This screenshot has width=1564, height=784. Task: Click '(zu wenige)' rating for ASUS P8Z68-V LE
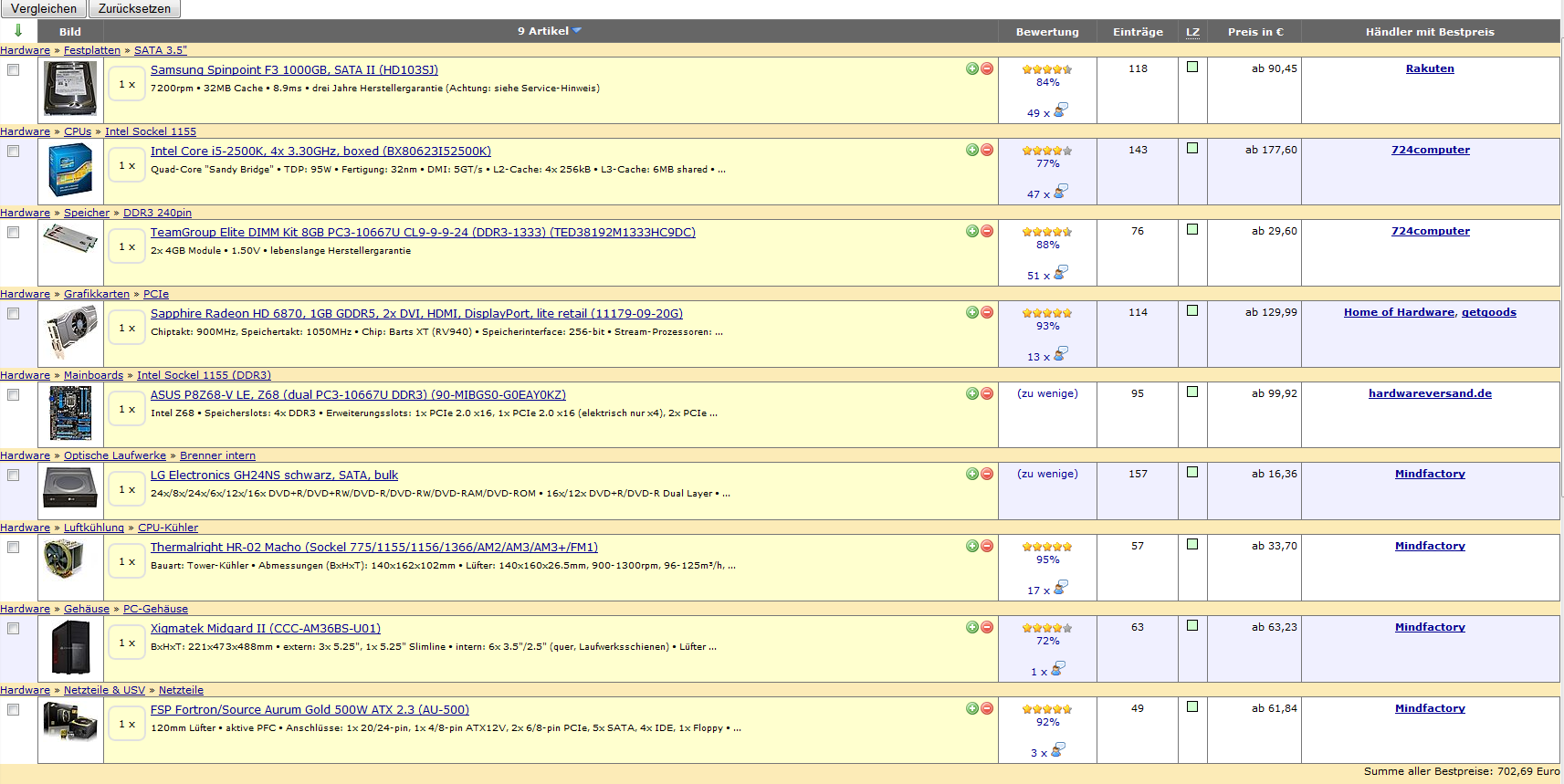click(1047, 393)
